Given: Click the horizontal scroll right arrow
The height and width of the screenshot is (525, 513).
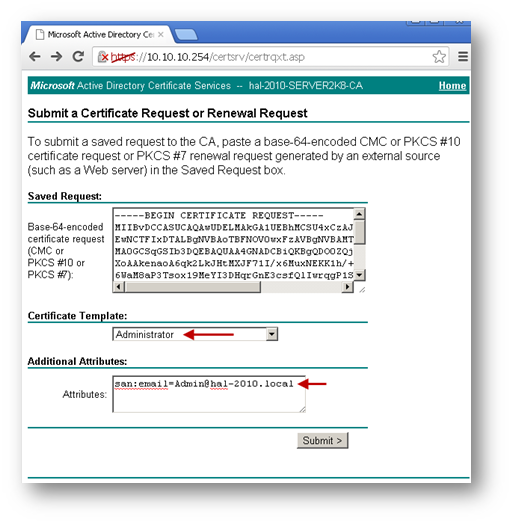Looking at the screenshot, I should [x=347, y=287].
